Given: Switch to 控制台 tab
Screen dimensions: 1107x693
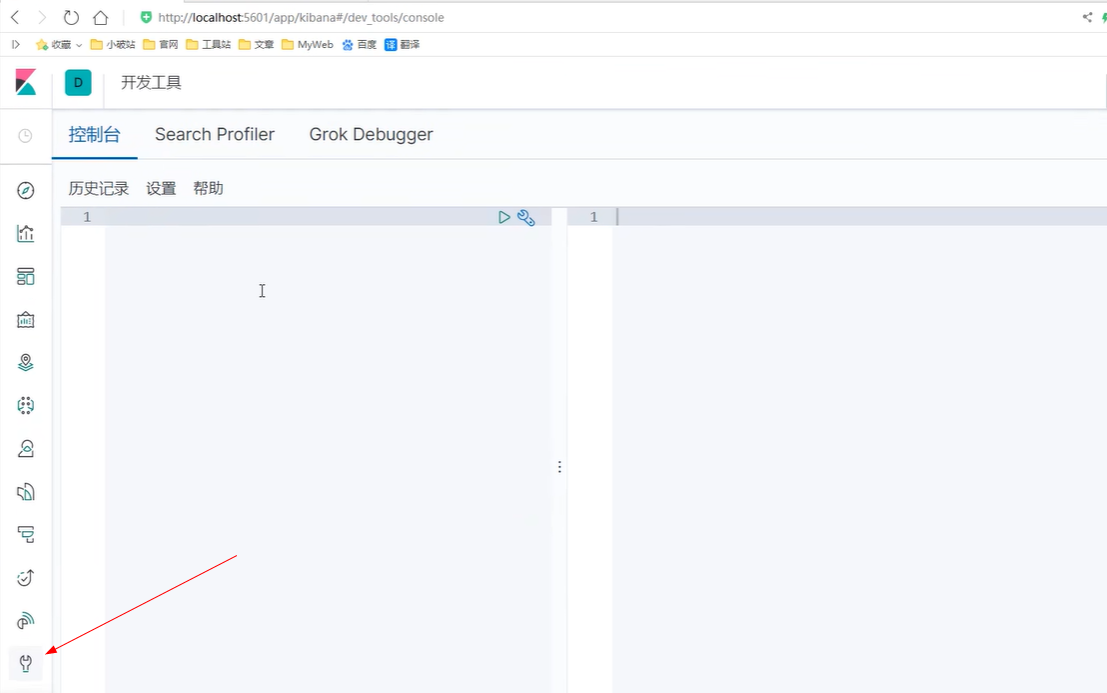Looking at the screenshot, I should (x=95, y=134).
